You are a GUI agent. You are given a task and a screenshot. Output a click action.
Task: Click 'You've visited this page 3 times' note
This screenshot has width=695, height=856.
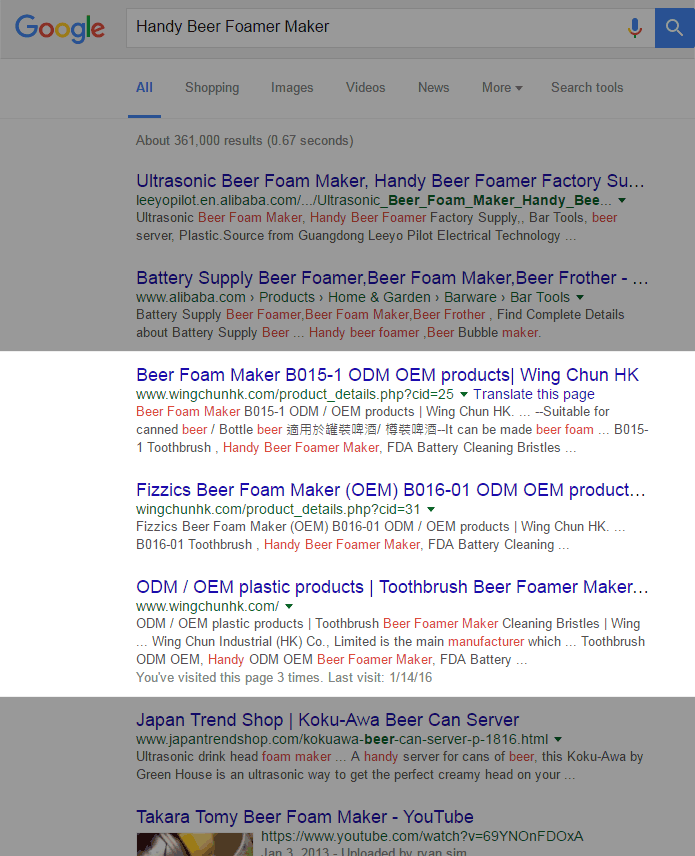(x=284, y=677)
